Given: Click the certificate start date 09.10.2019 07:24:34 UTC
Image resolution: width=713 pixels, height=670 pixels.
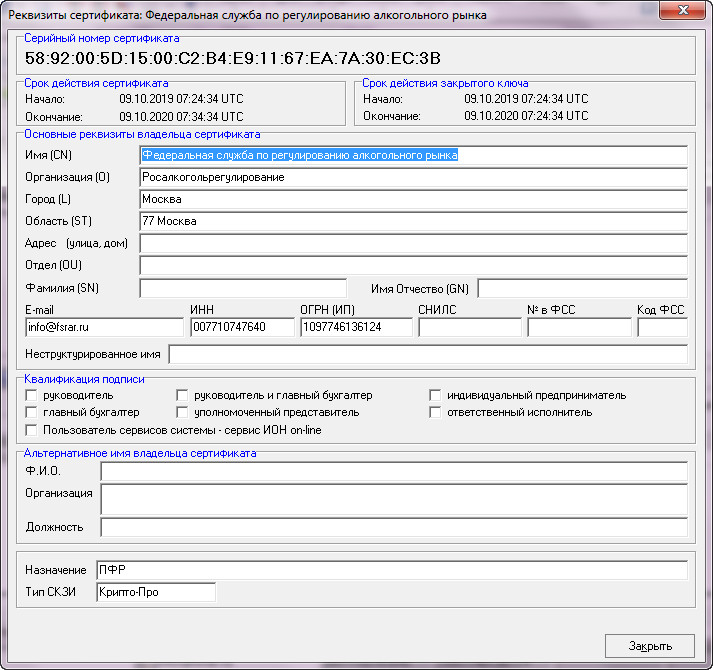Looking at the screenshot, I should 181,99.
